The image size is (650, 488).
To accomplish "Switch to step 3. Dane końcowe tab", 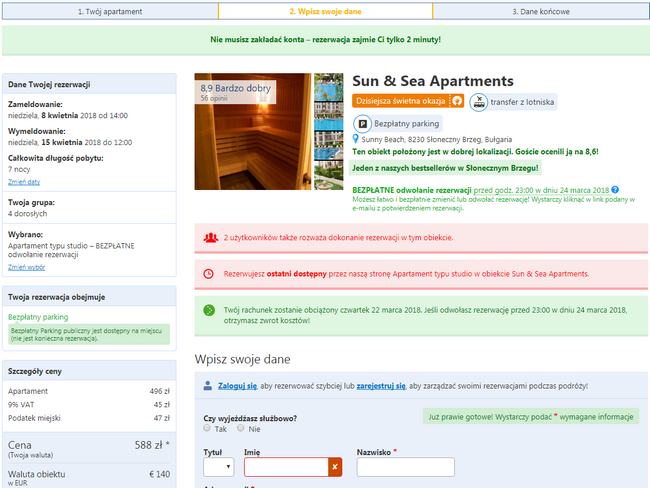I will coord(541,12).
